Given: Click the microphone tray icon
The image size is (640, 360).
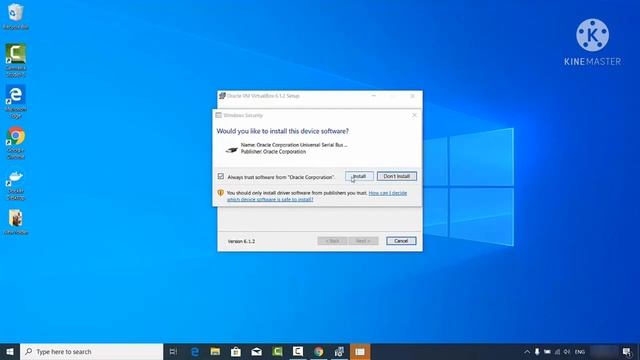Looking at the screenshot, I should point(537,351).
